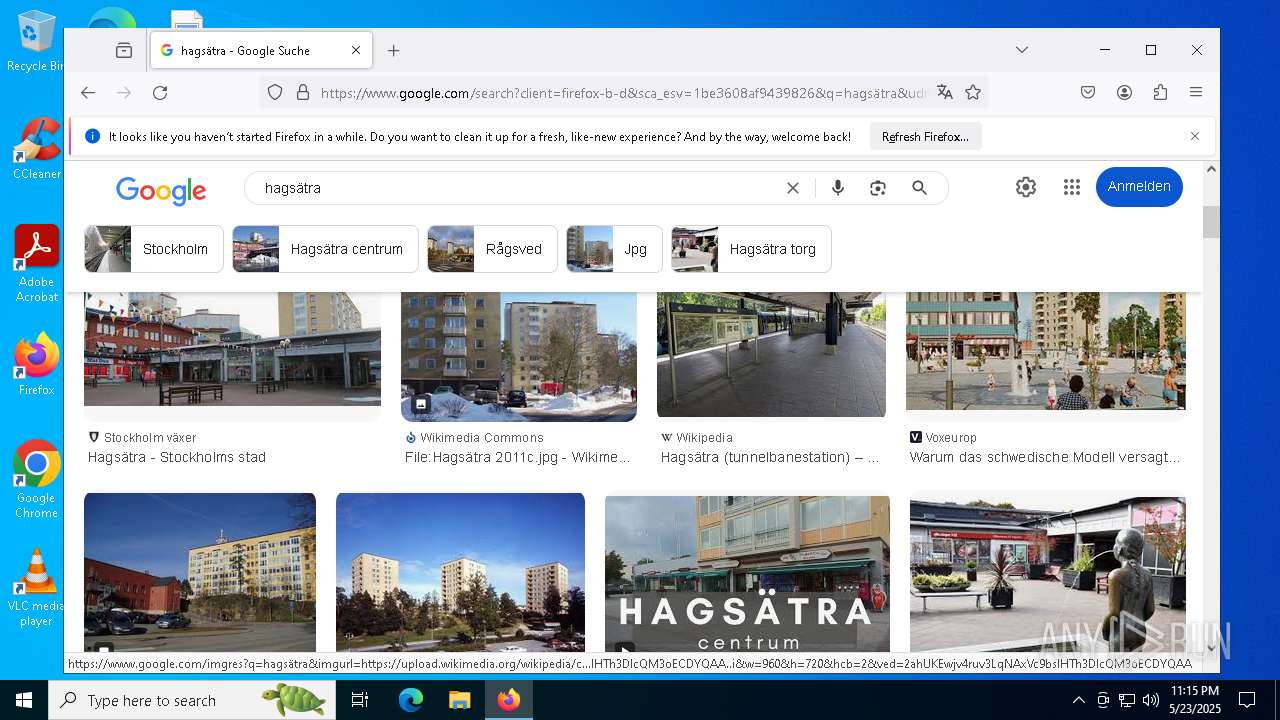Open Adobe Acrobat desktop shortcut

tap(37, 264)
